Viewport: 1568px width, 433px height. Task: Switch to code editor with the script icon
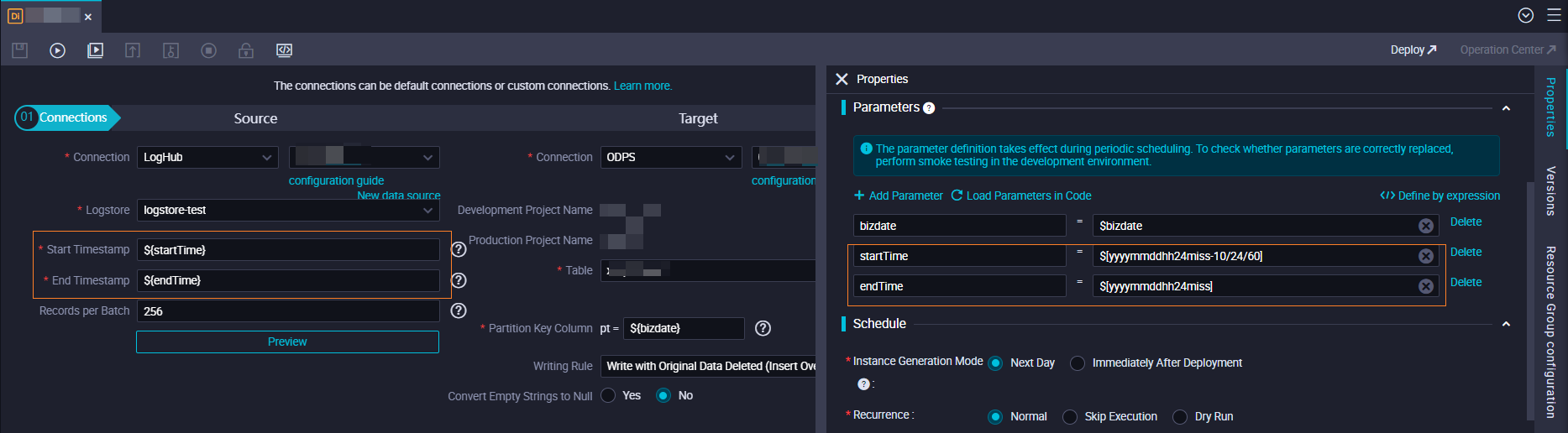pyautogui.click(x=284, y=50)
